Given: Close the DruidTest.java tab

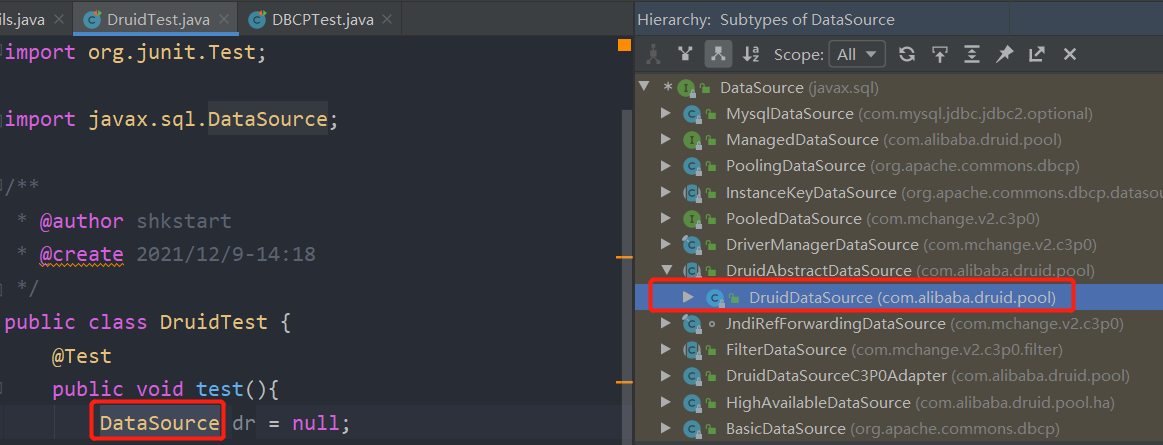Looking at the screenshot, I should (x=223, y=20).
